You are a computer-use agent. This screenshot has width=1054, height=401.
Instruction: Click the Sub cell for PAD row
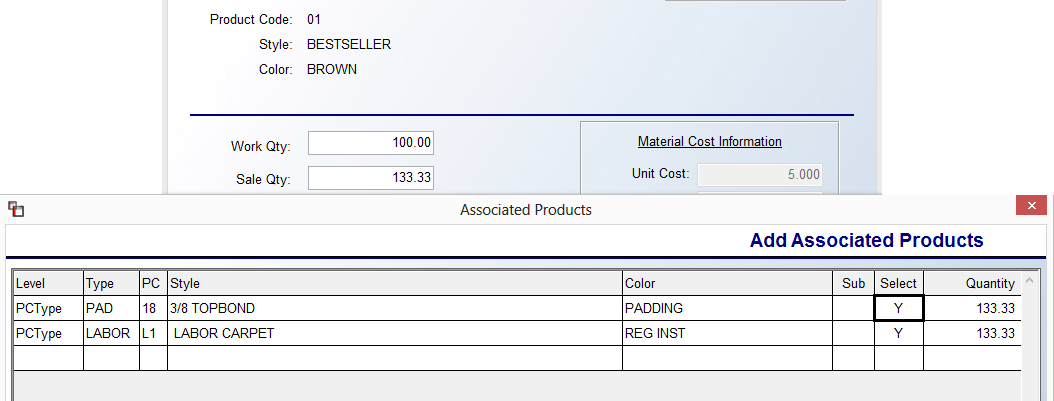coord(853,308)
